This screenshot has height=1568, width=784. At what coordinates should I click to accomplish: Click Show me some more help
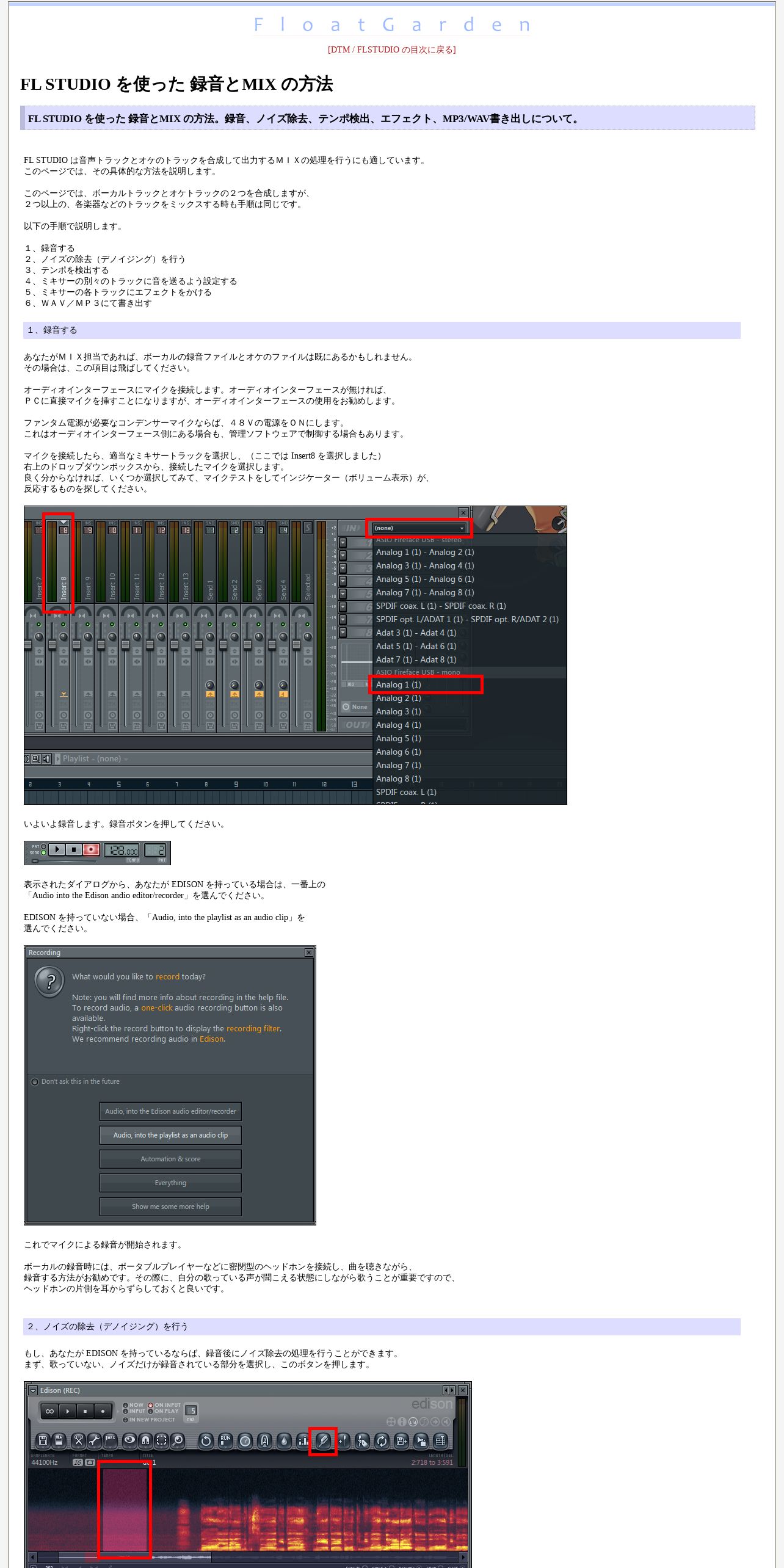coord(170,1207)
